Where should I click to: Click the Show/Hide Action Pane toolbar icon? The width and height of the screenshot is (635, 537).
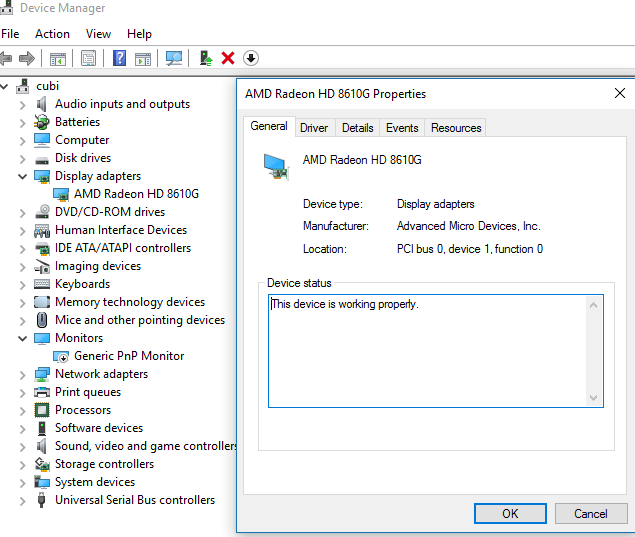pos(143,59)
